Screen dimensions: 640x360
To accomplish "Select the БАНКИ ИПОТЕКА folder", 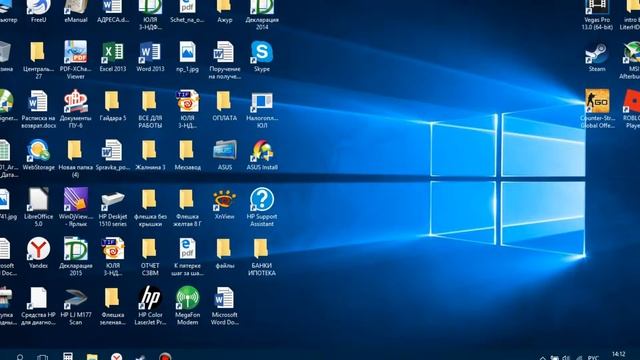I will tap(262, 256).
